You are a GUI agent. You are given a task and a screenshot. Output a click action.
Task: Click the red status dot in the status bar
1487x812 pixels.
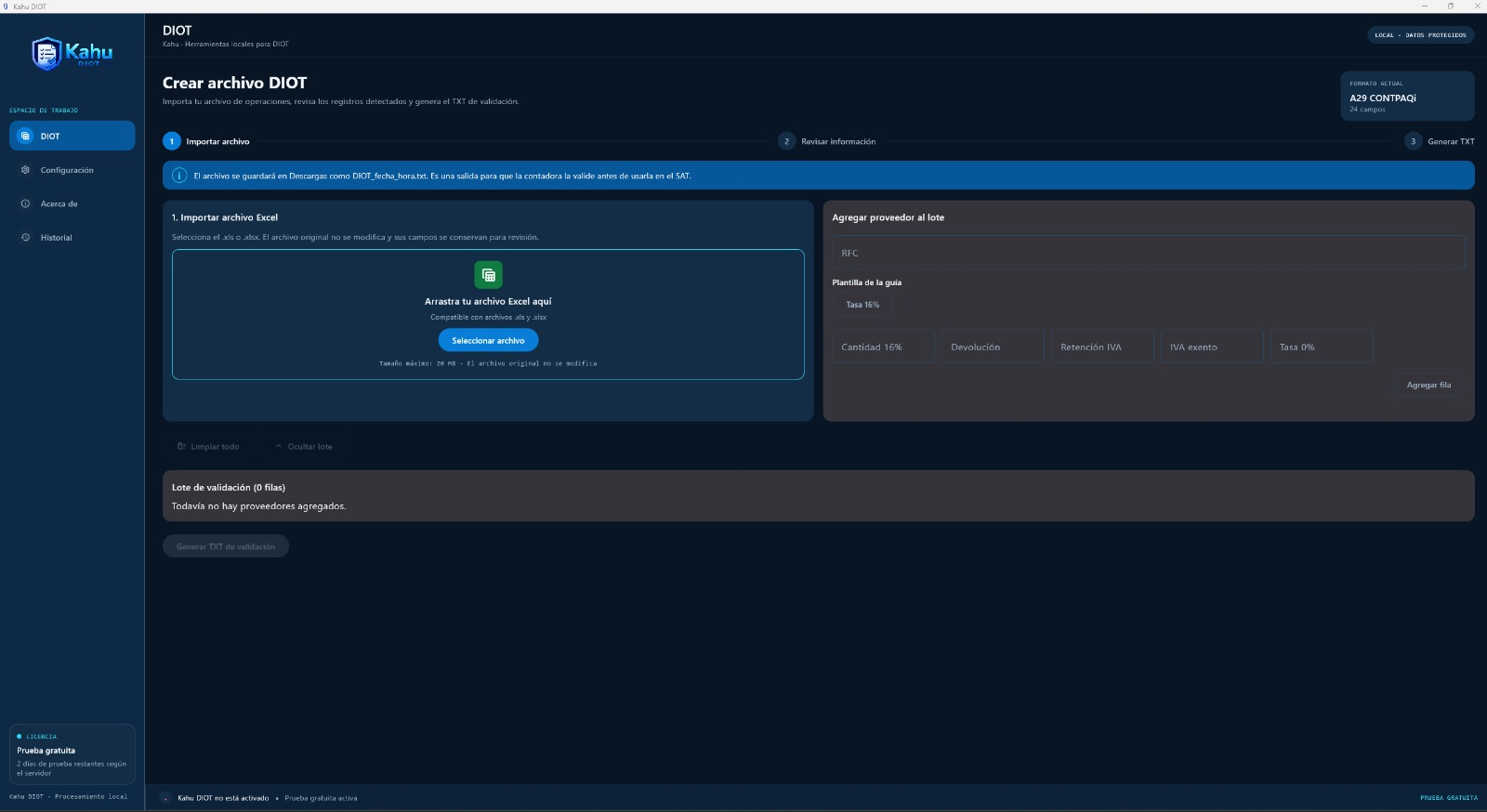(x=166, y=798)
